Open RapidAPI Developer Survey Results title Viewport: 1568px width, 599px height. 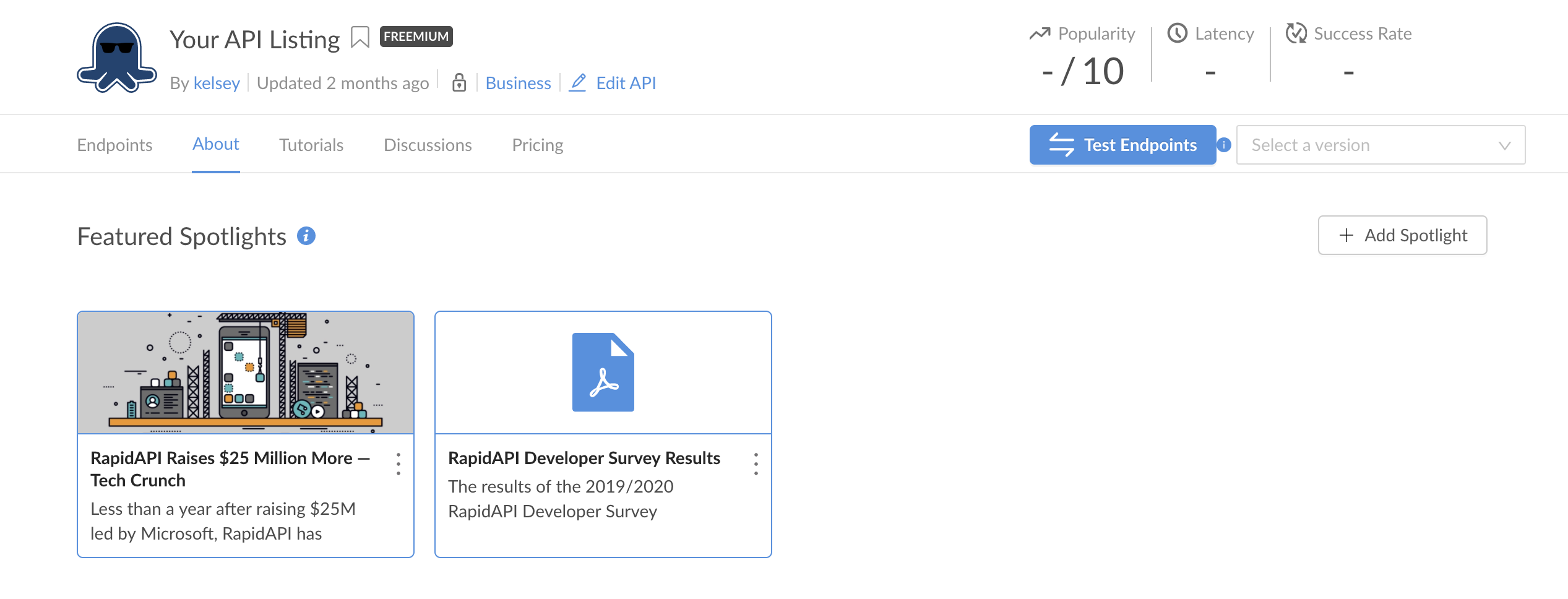(x=584, y=458)
